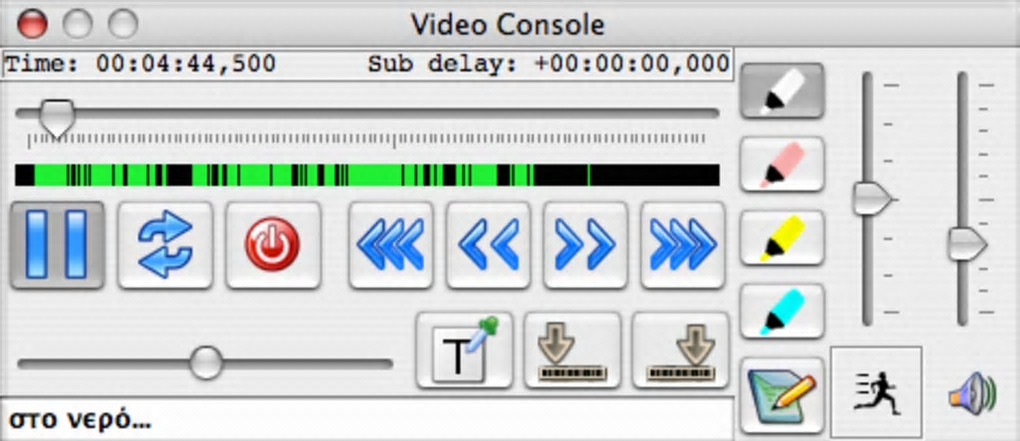Step back with double left arrows
The image size is (1020, 441).
coord(488,245)
